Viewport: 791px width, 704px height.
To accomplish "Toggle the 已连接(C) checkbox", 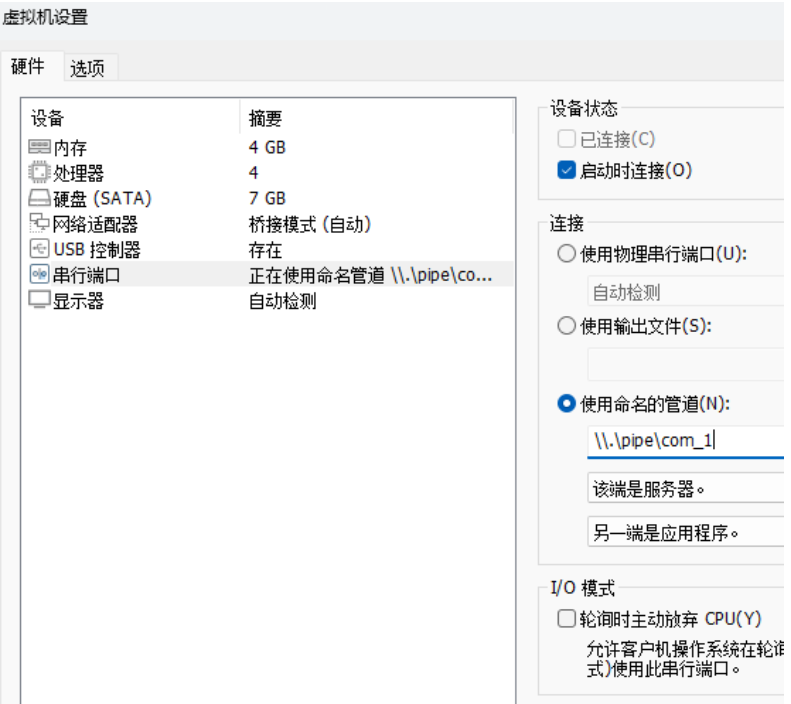I will click(x=567, y=139).
